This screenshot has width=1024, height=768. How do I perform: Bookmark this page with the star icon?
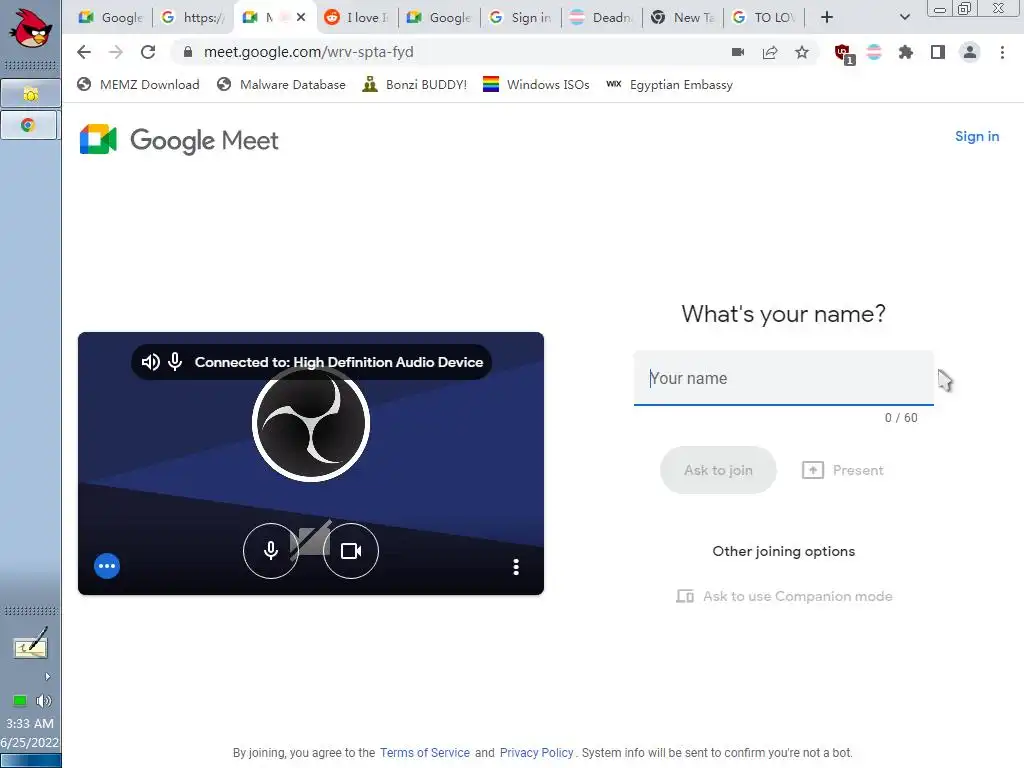click(802, 52)
